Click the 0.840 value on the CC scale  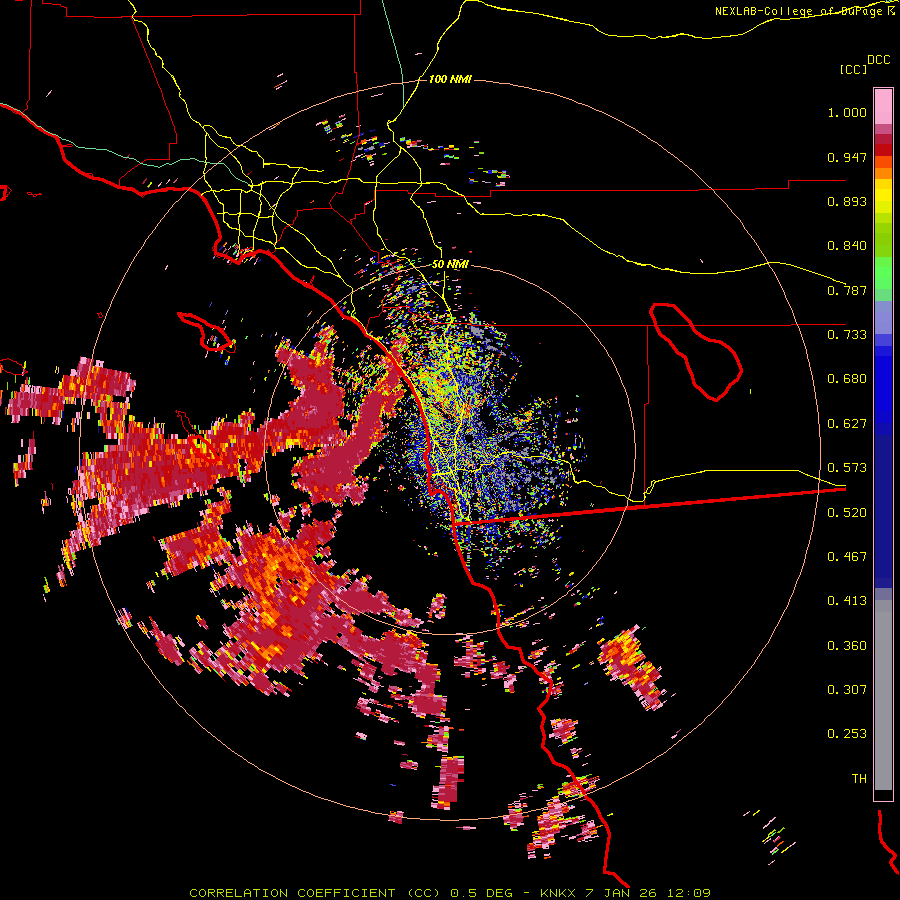point(847,246)
